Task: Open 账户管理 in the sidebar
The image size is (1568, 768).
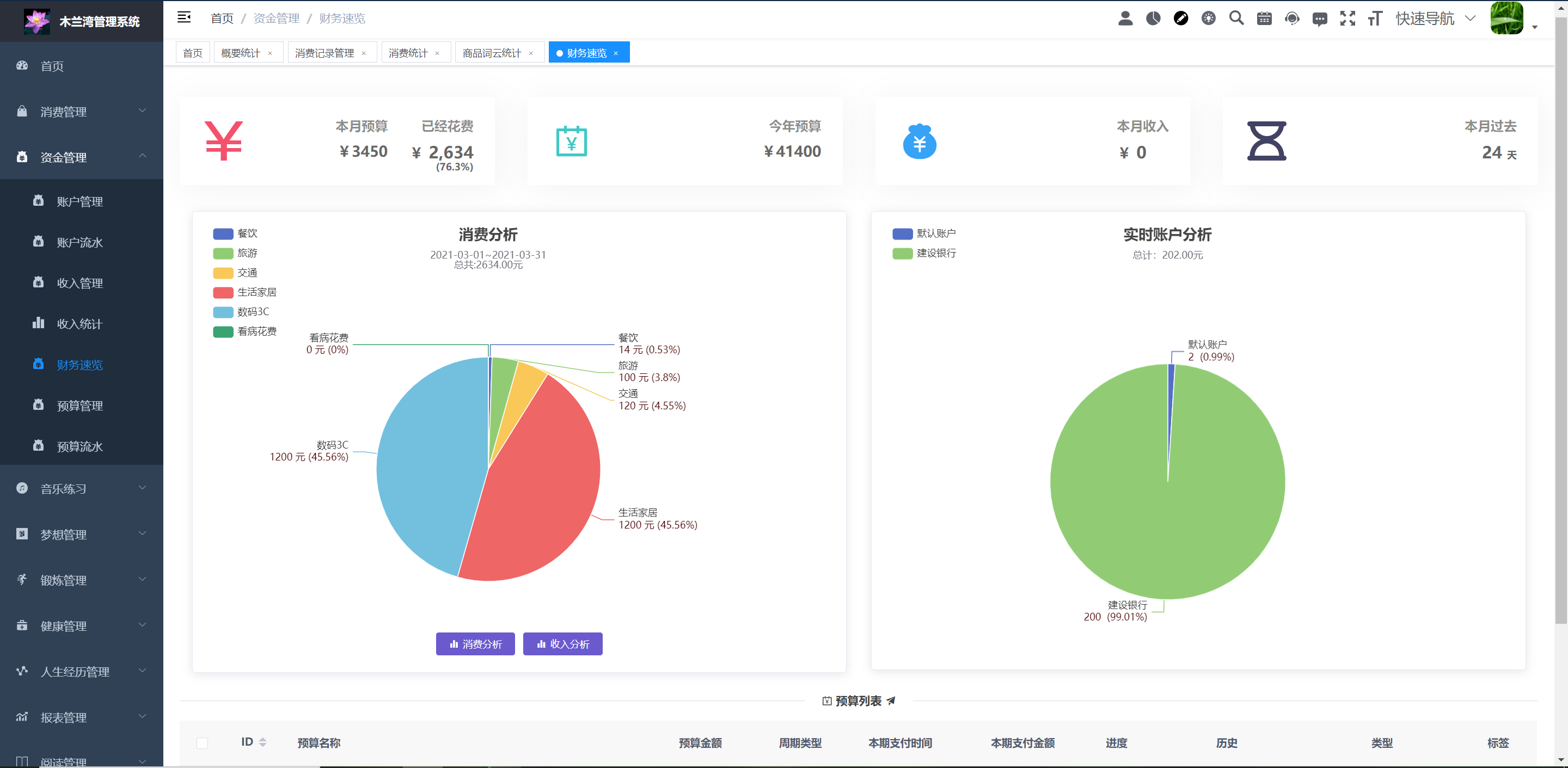Action: coord(82,201)
